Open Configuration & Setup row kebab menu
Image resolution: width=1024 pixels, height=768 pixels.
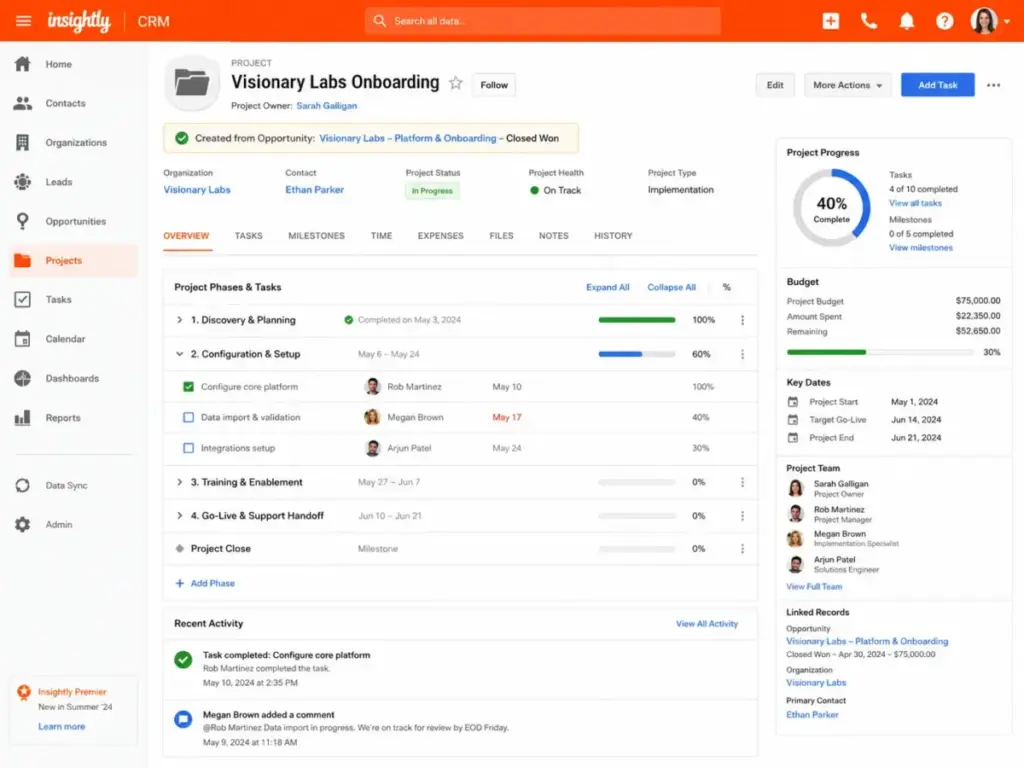coord(743,354)
